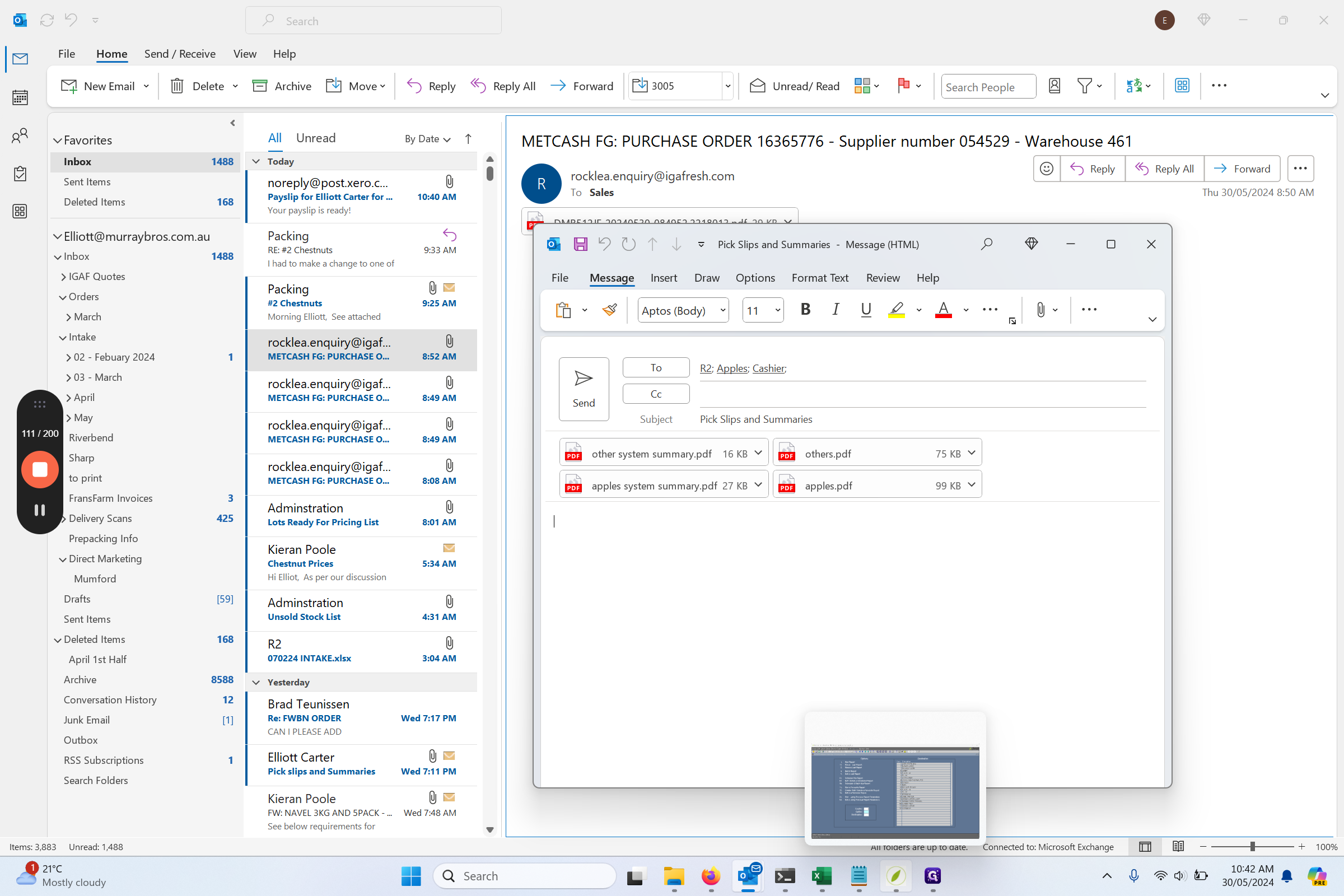The image size is (1344, 896).
Task: Click the Address Book icon
Action: tap(1054, 86)
